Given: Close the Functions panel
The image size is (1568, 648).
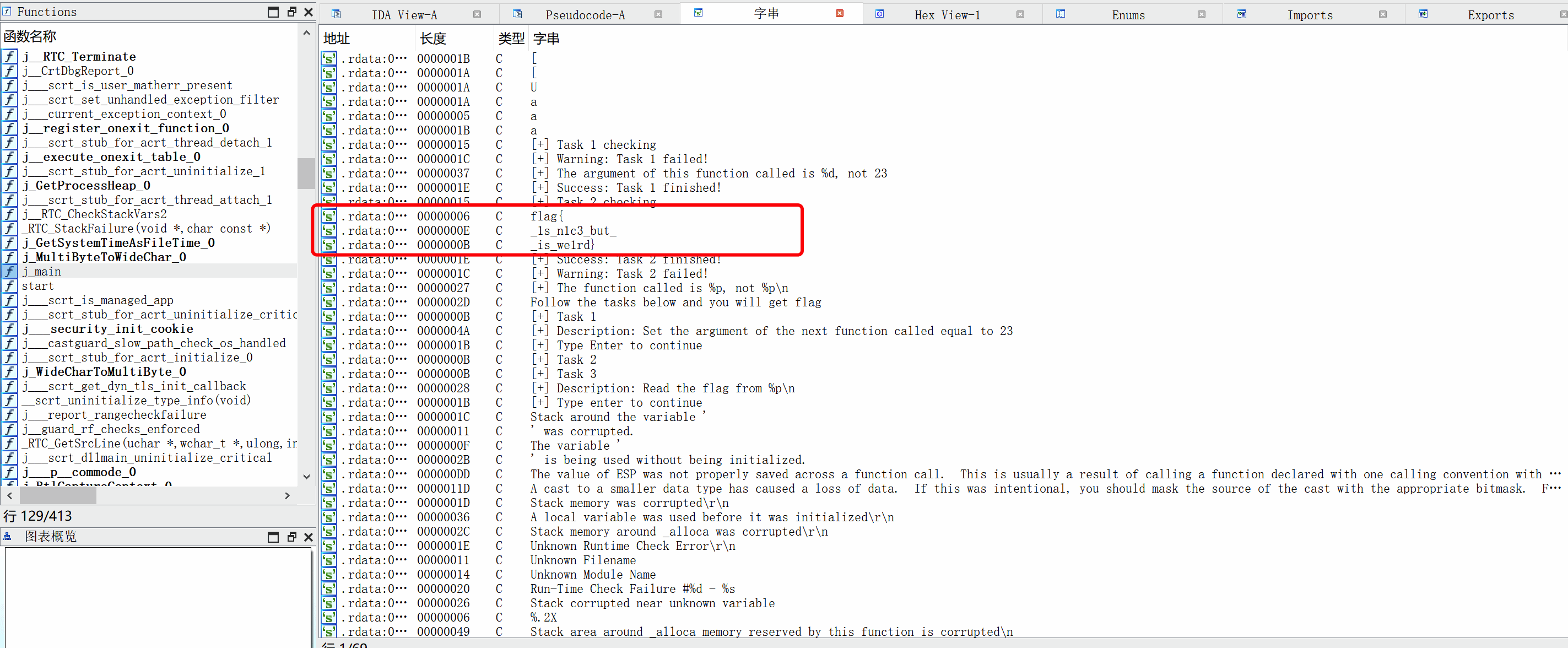Looking at the screenshot, I should [309, 12].
